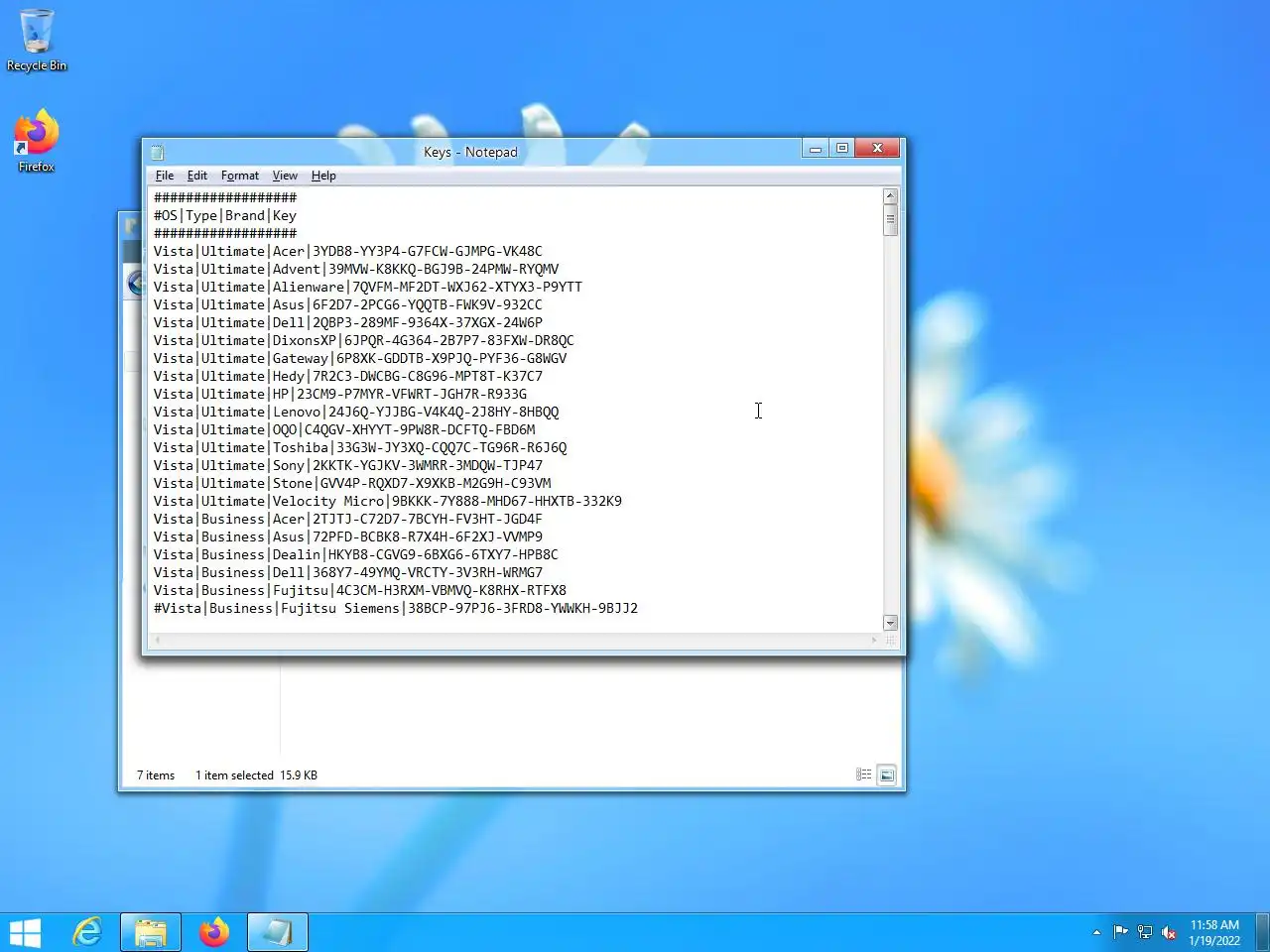1270x952 pixels.
Task: Open the network tray icon
Action: [x=1145, y=931]
